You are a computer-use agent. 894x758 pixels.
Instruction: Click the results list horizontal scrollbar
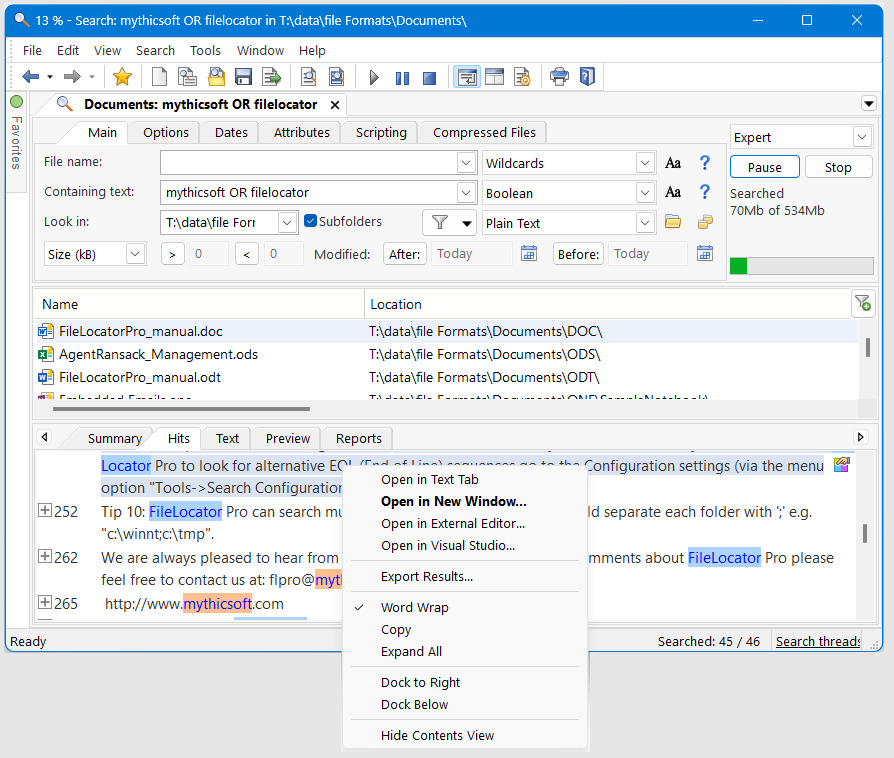pyautogui.click(x=181, y=408)
